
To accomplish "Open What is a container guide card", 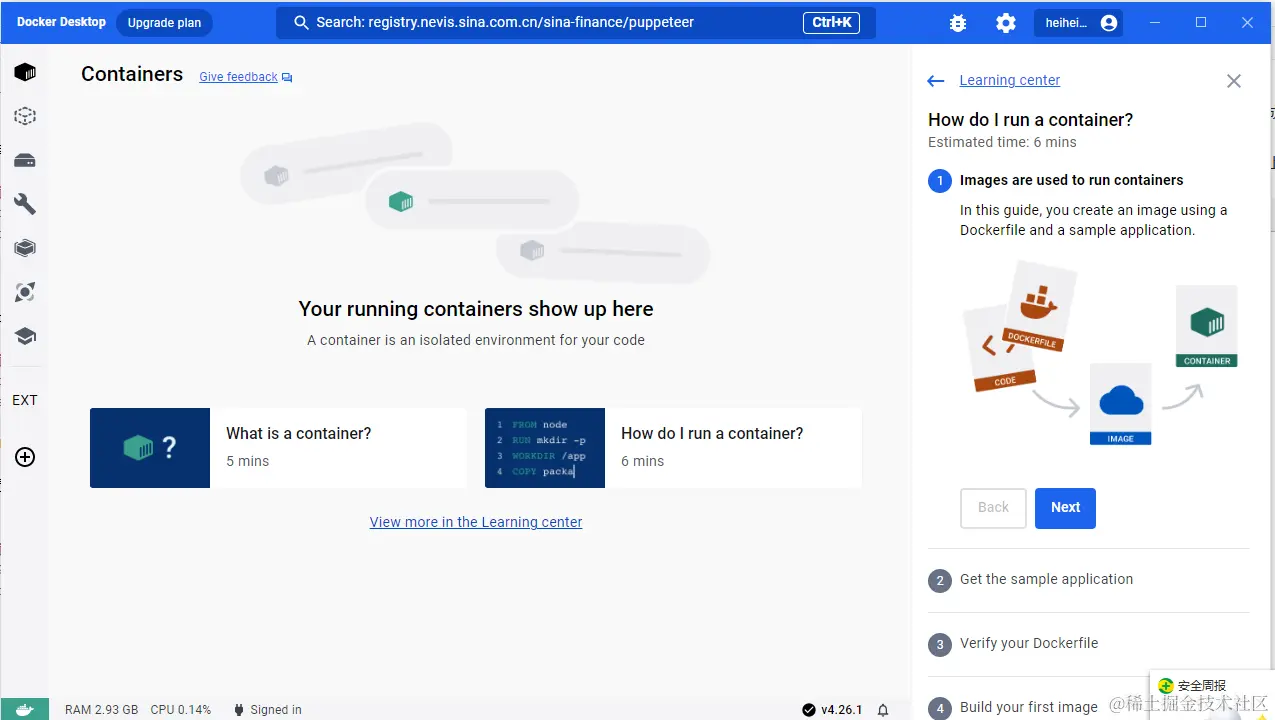I will pyautogui.click(x=278, y=448).
